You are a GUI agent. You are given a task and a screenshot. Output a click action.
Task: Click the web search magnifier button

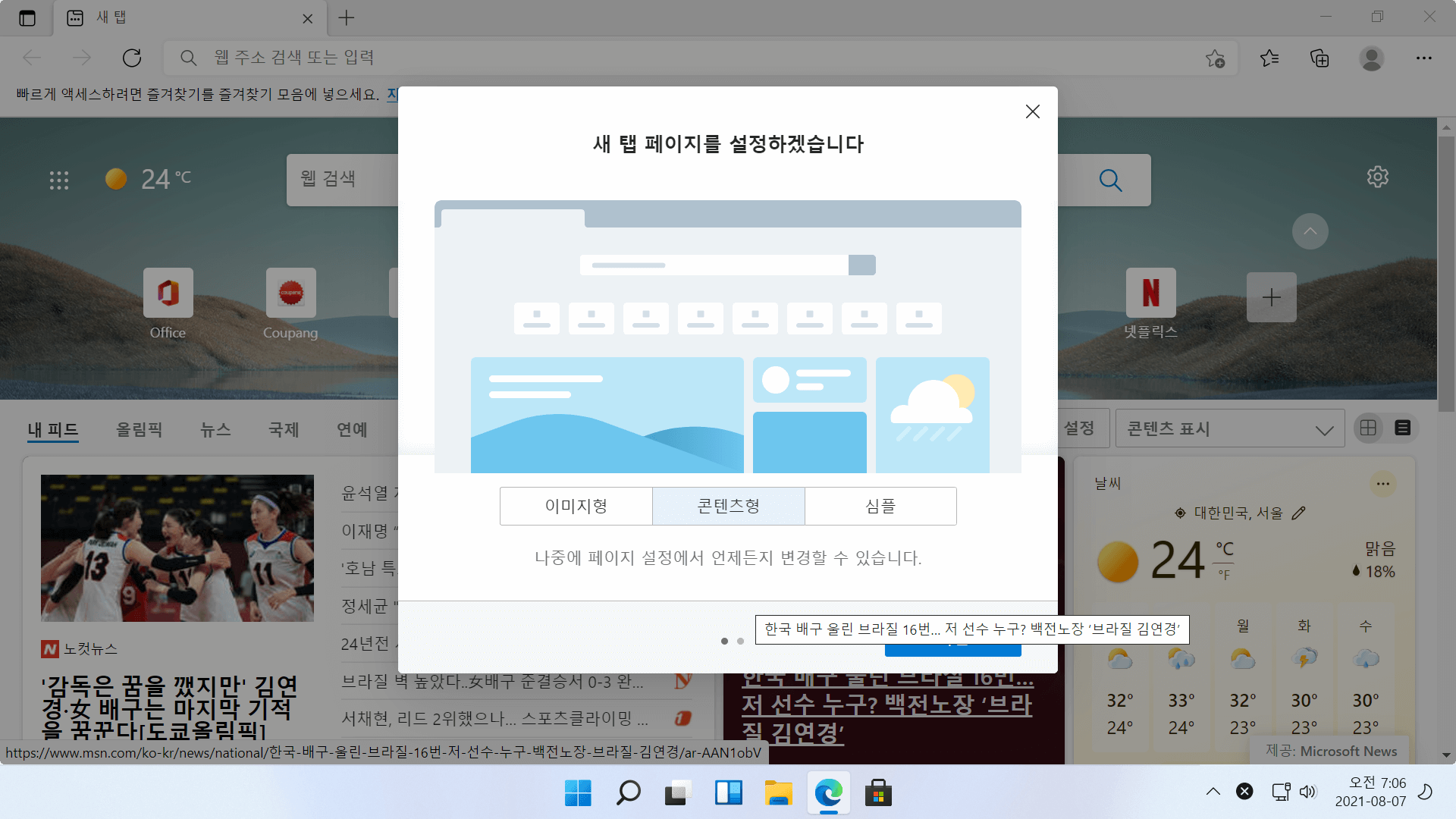click(x=1110, y=180)
